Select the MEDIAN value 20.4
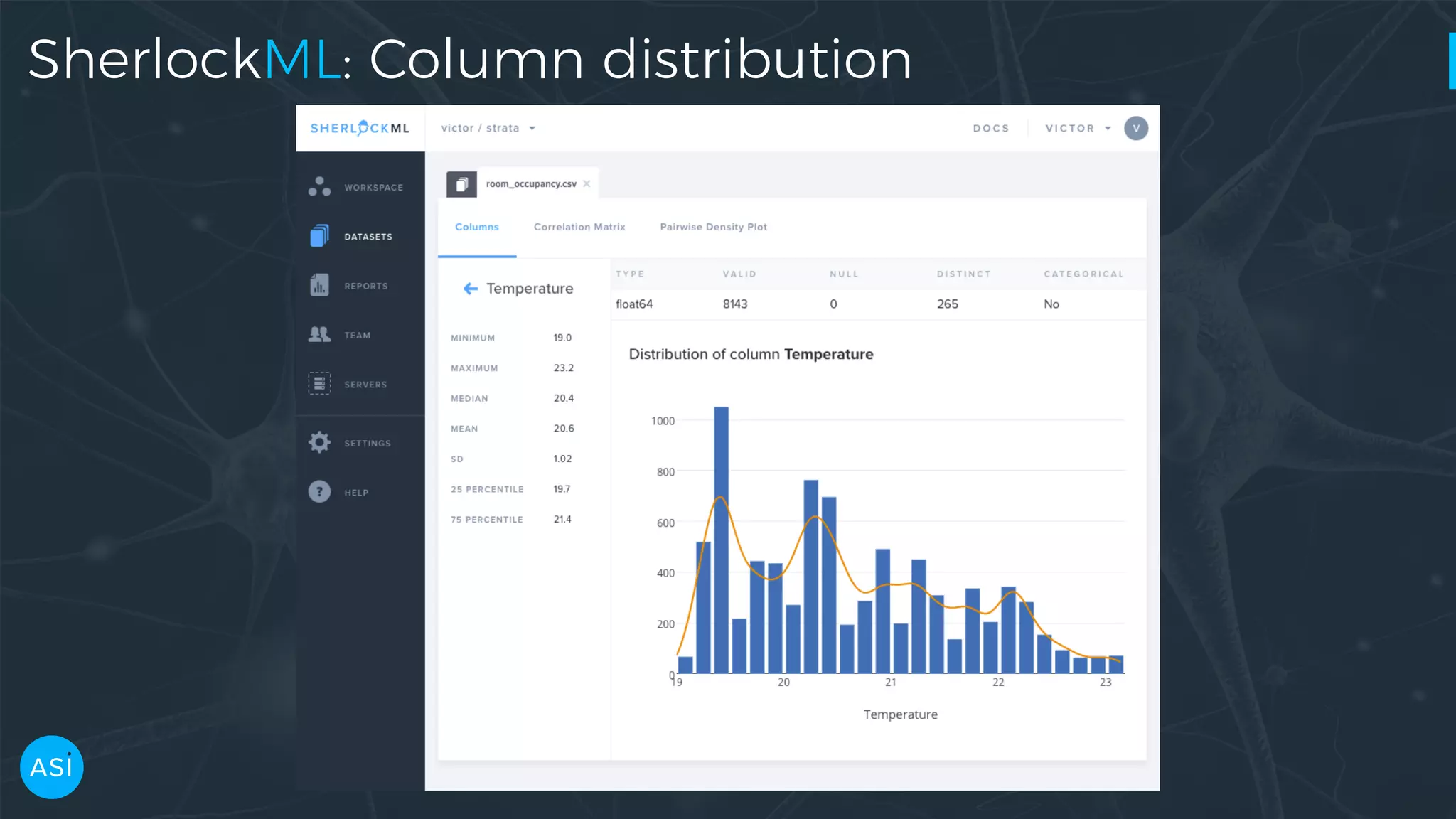 coord(563,398)
